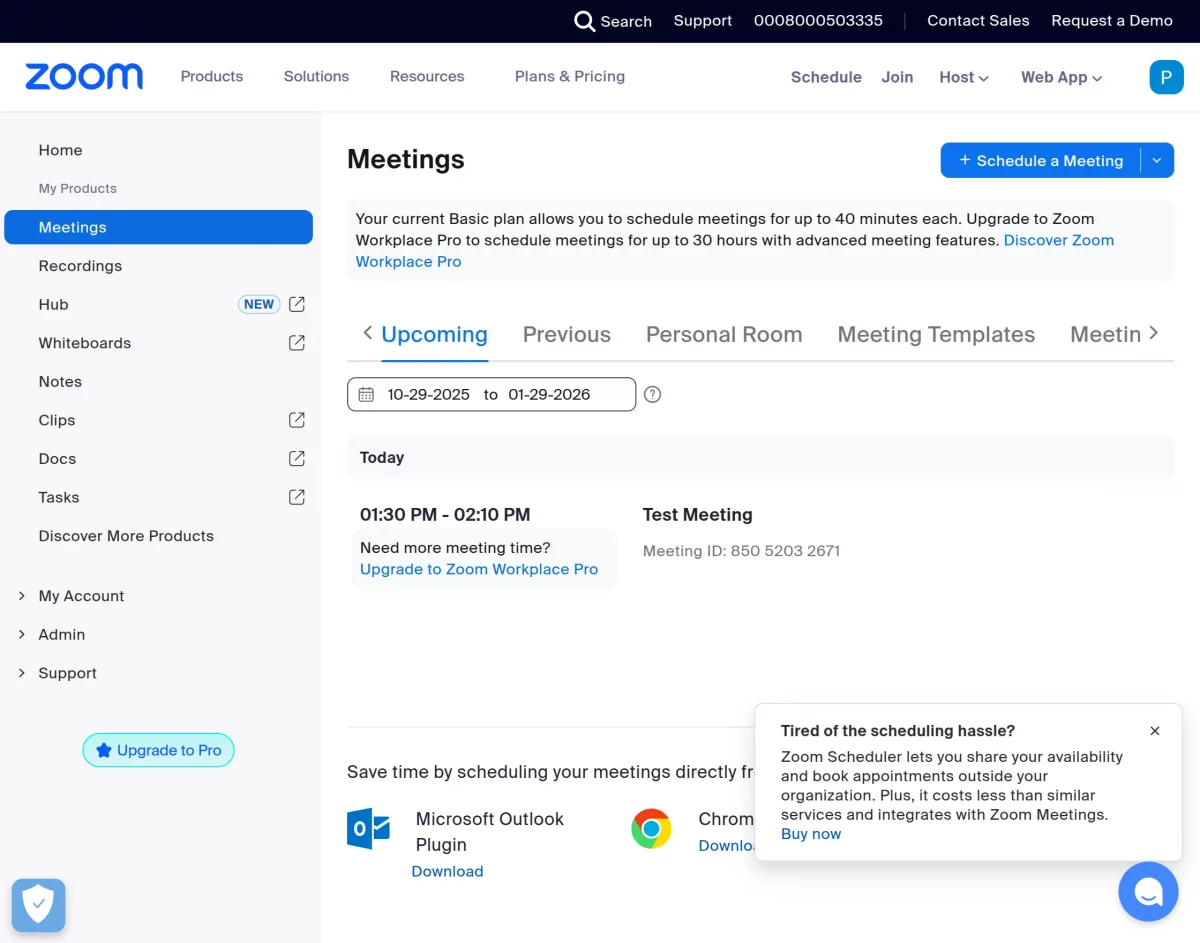Click the date range input field
Viewport: 1200px width, 943px height.
[x=490, y=394]
